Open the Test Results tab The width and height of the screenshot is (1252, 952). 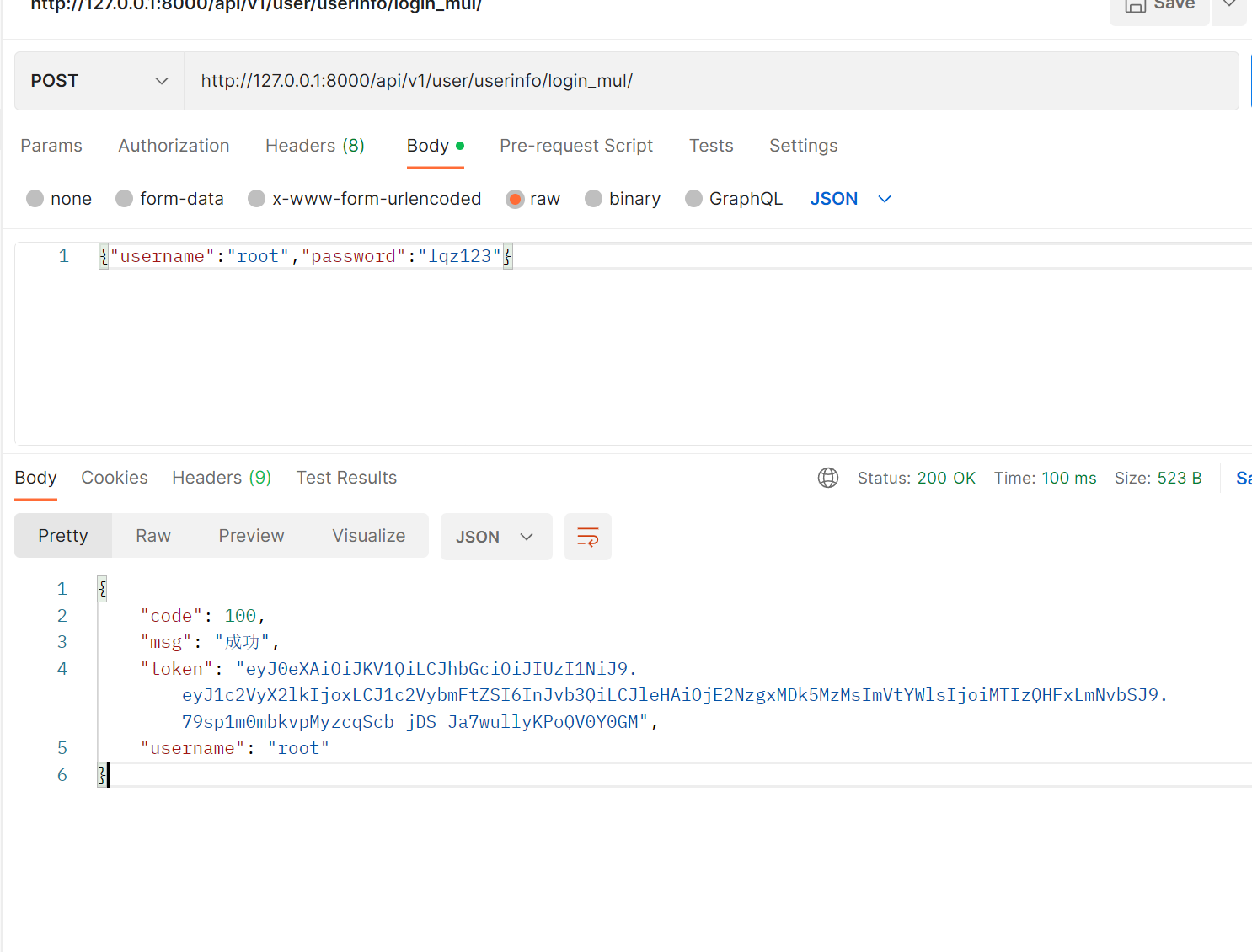[346, 478]
